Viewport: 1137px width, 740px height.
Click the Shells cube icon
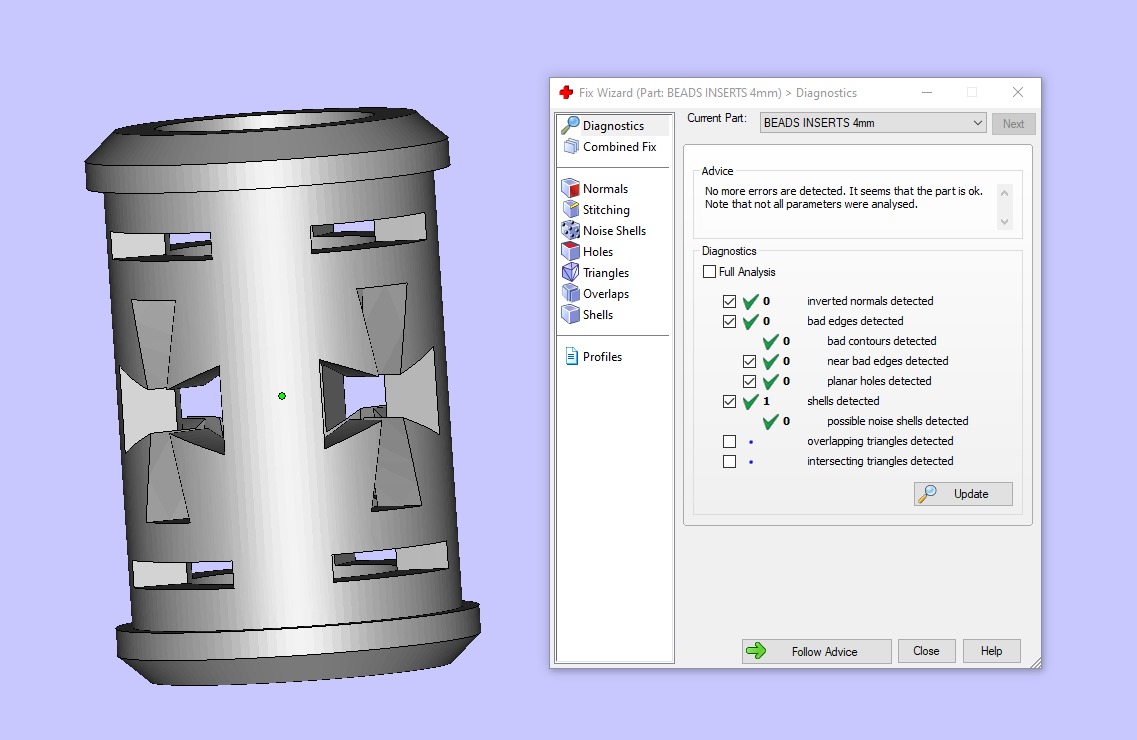(x=571, y=315)
